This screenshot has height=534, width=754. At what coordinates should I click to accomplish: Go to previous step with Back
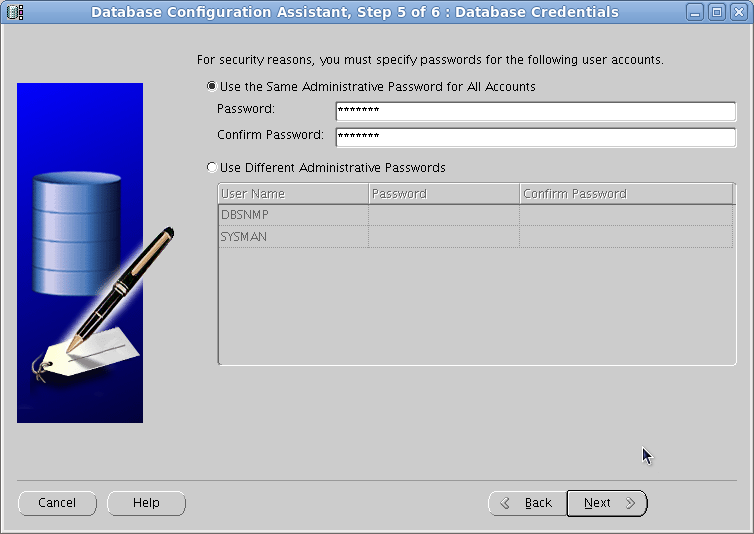pos(528,503)
